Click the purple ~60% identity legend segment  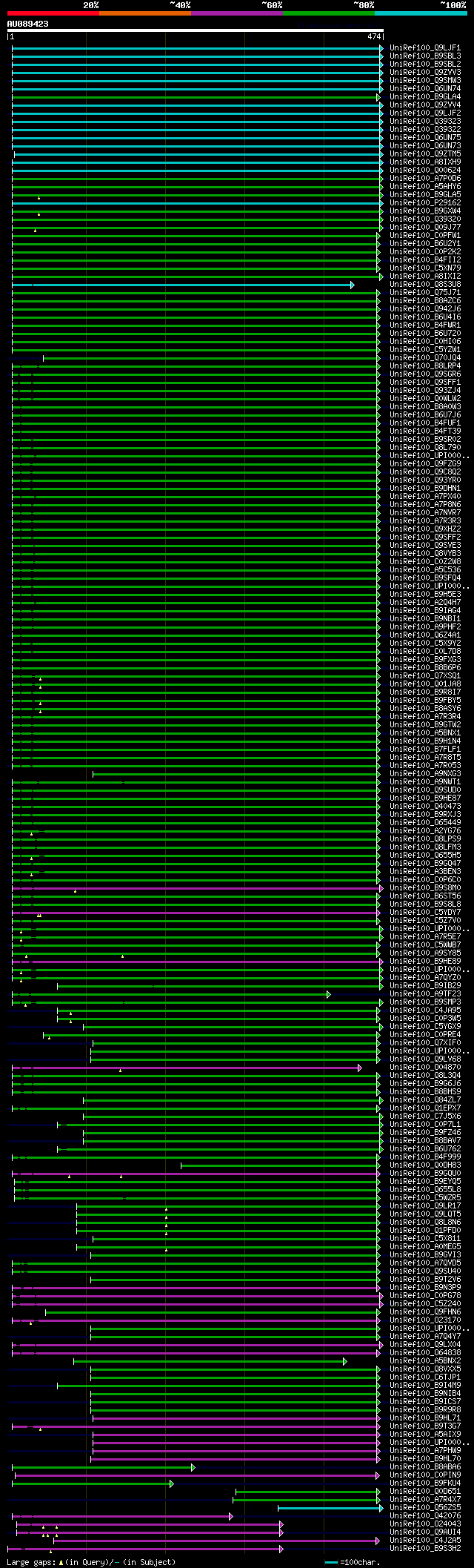pyautogui.click(x=236, y=13)
